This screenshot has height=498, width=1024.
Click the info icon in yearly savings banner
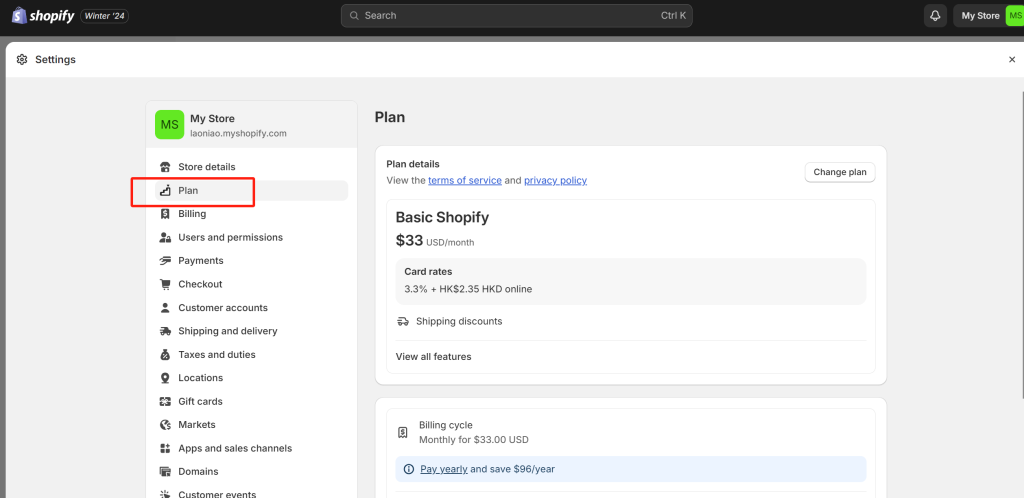pyautogui.click(x=409, y=469)
